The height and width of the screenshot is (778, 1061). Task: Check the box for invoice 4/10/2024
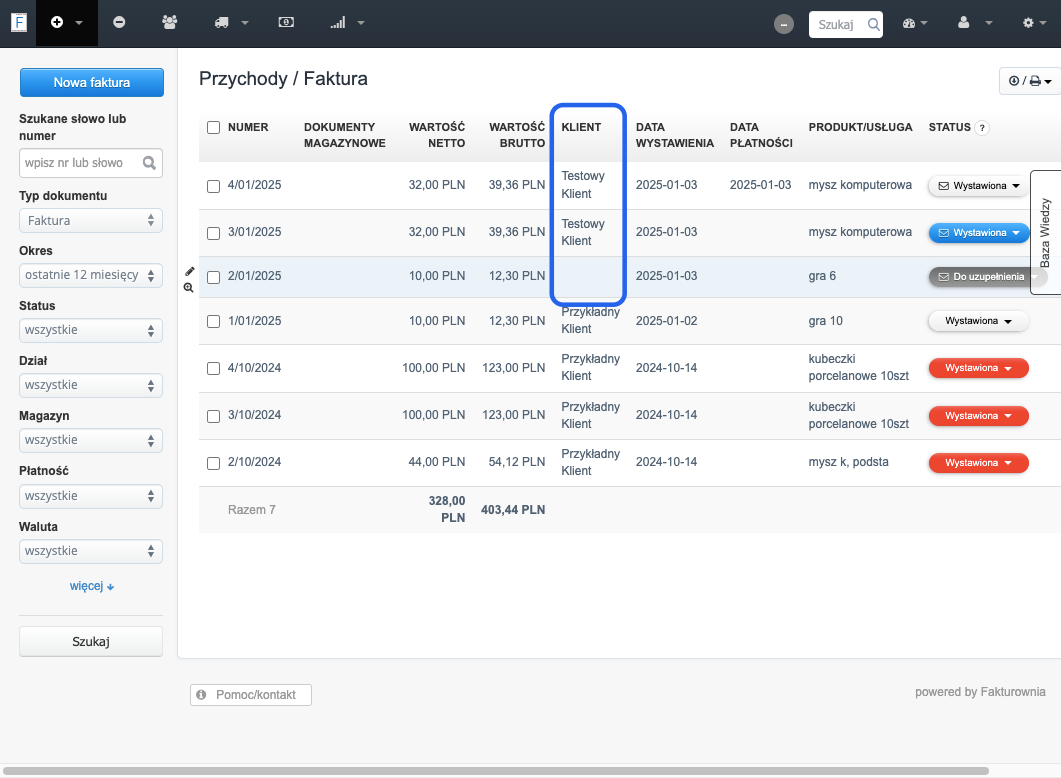click(x=214, y=369)
